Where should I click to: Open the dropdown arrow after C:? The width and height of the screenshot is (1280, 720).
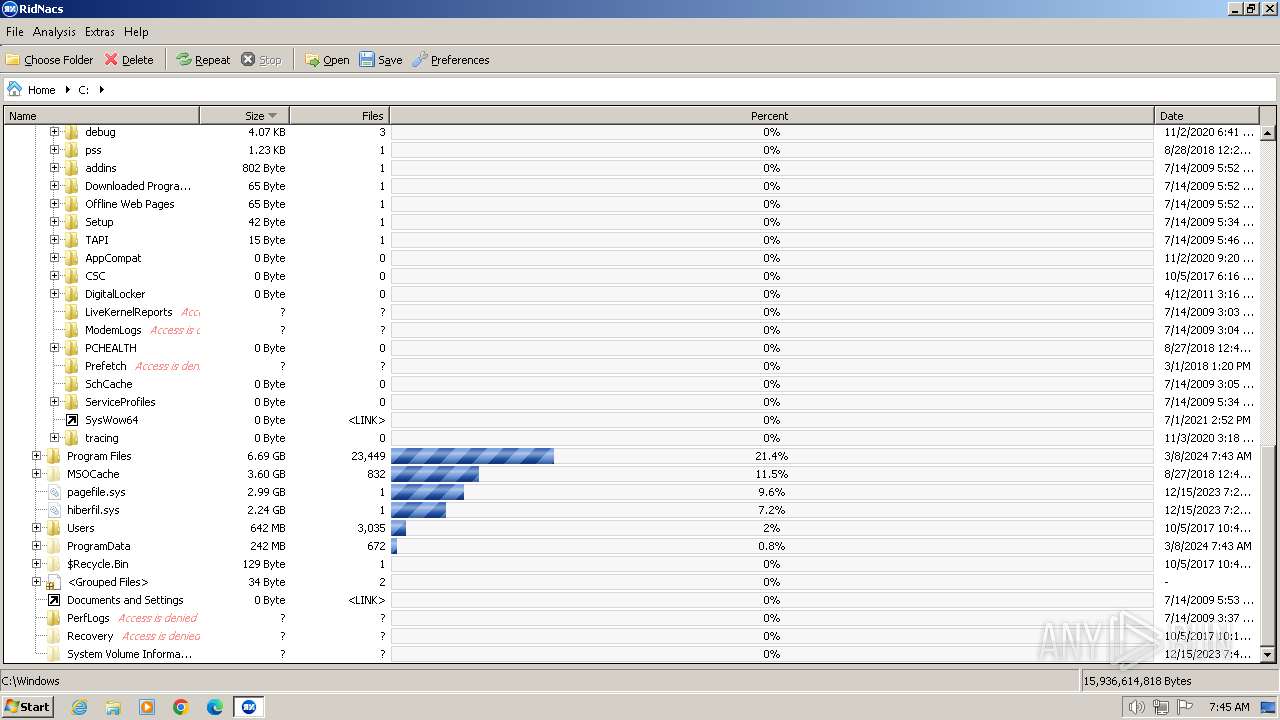point(101,90)
